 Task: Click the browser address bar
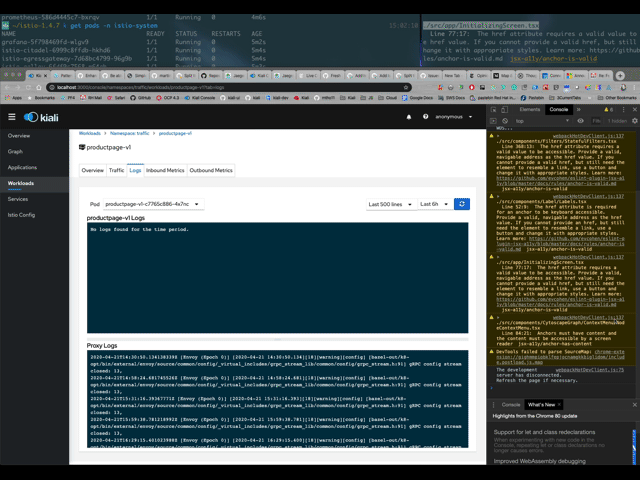click(229, 87)
